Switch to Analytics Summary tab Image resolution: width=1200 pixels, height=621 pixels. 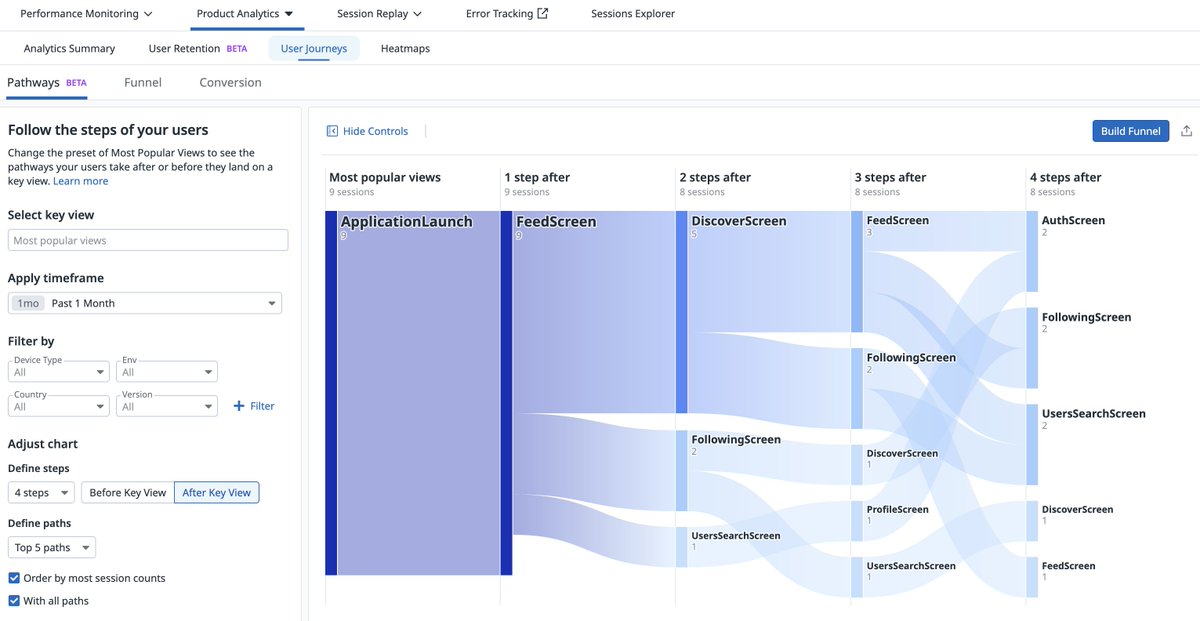(x=69, y=48)
